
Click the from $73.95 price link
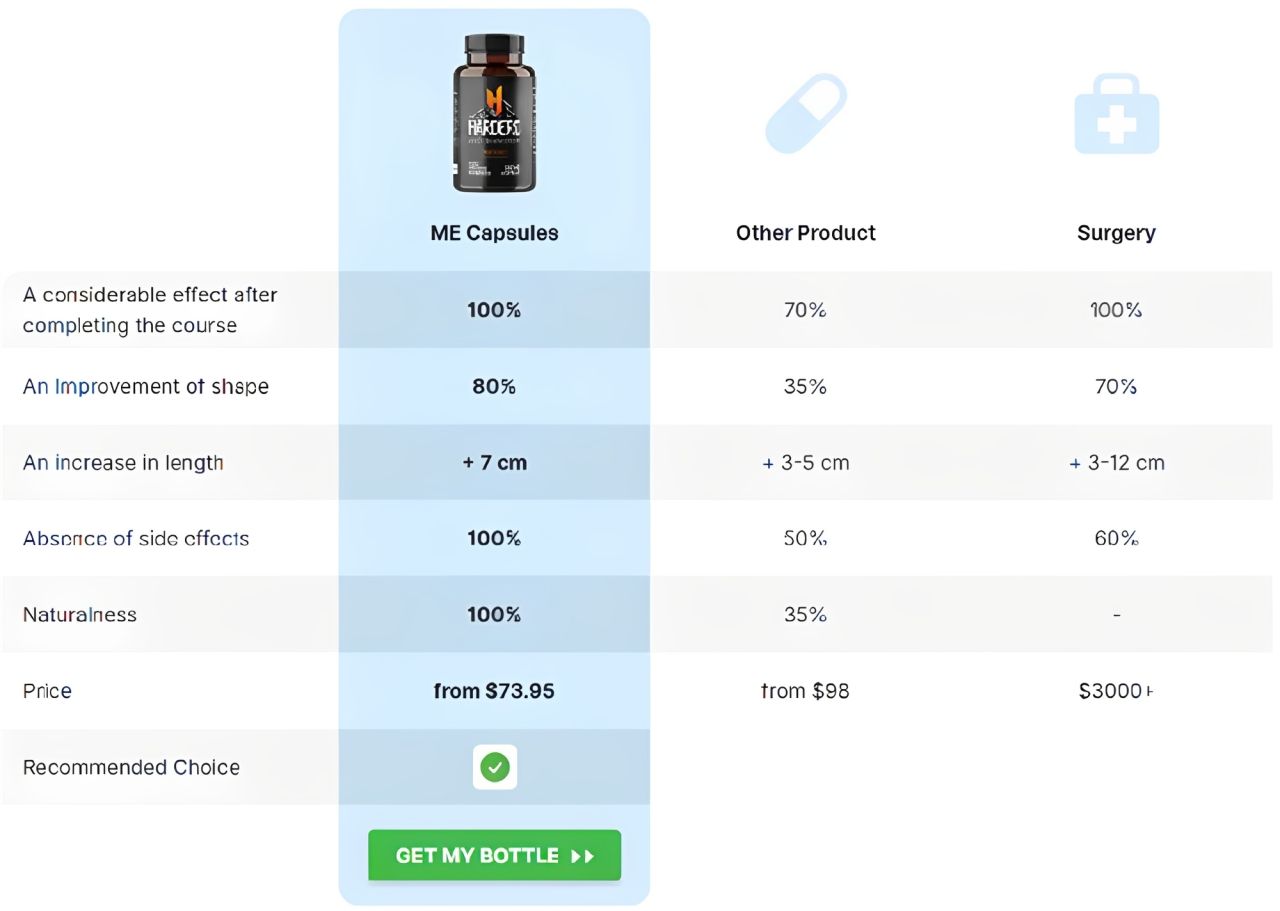494,690
